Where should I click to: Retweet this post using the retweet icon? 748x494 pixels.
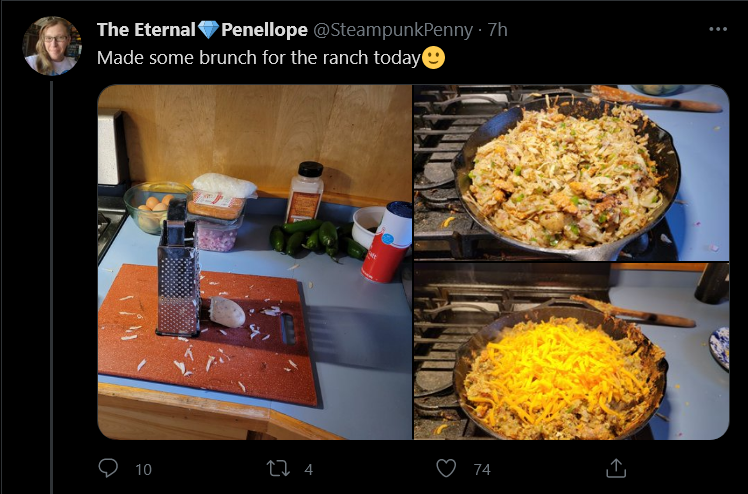tap(278, 468)
